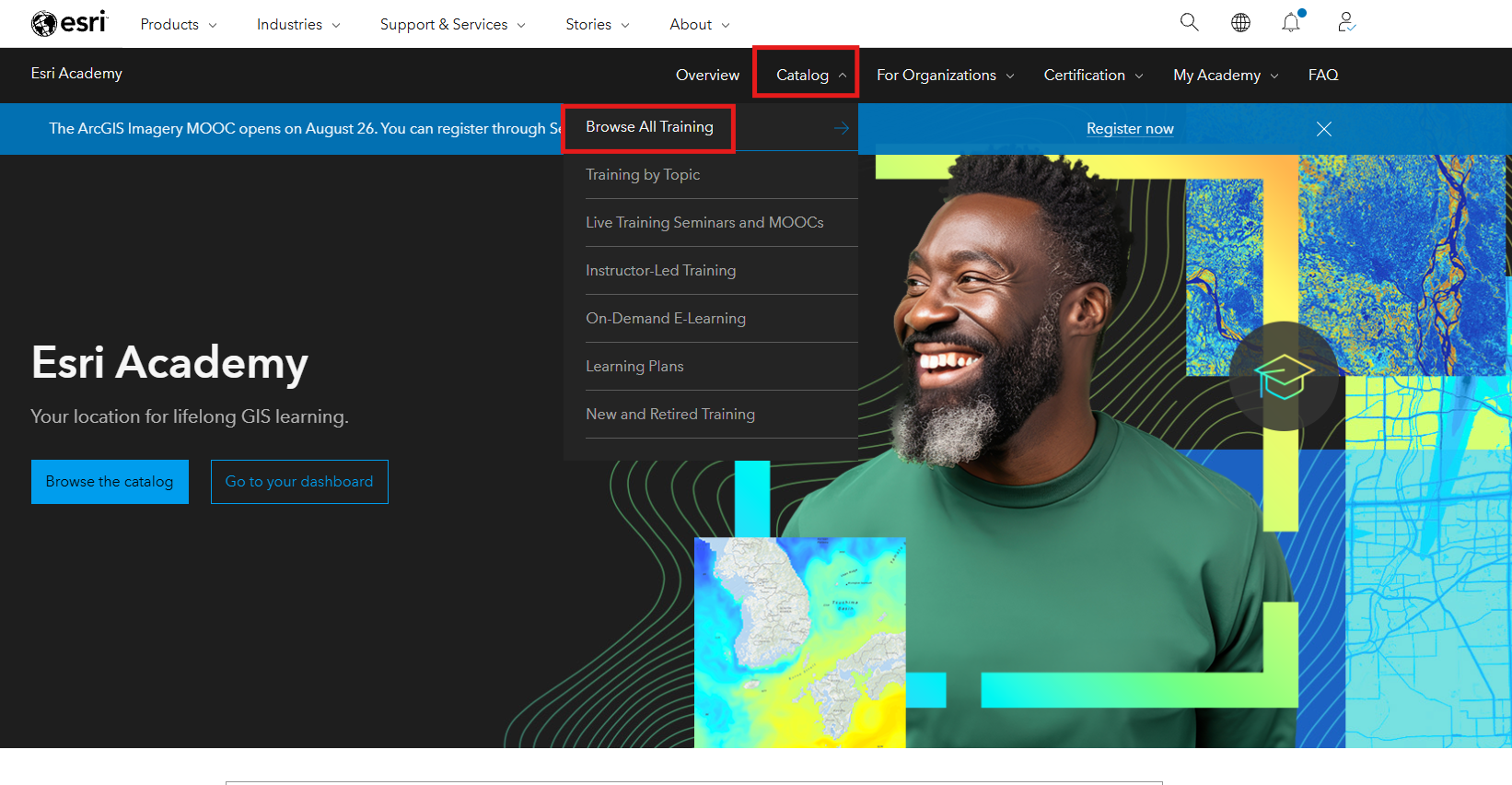Select Learning Plans
1512x785 pixels.
634,367
